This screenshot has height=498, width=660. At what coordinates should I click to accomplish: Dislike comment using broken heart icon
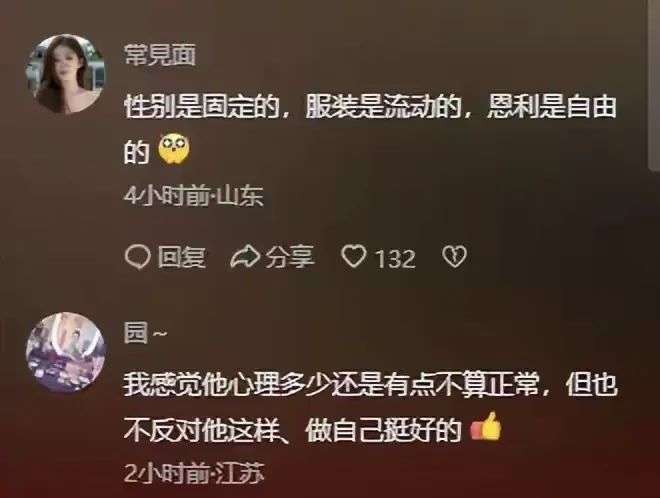coord(454,256)
